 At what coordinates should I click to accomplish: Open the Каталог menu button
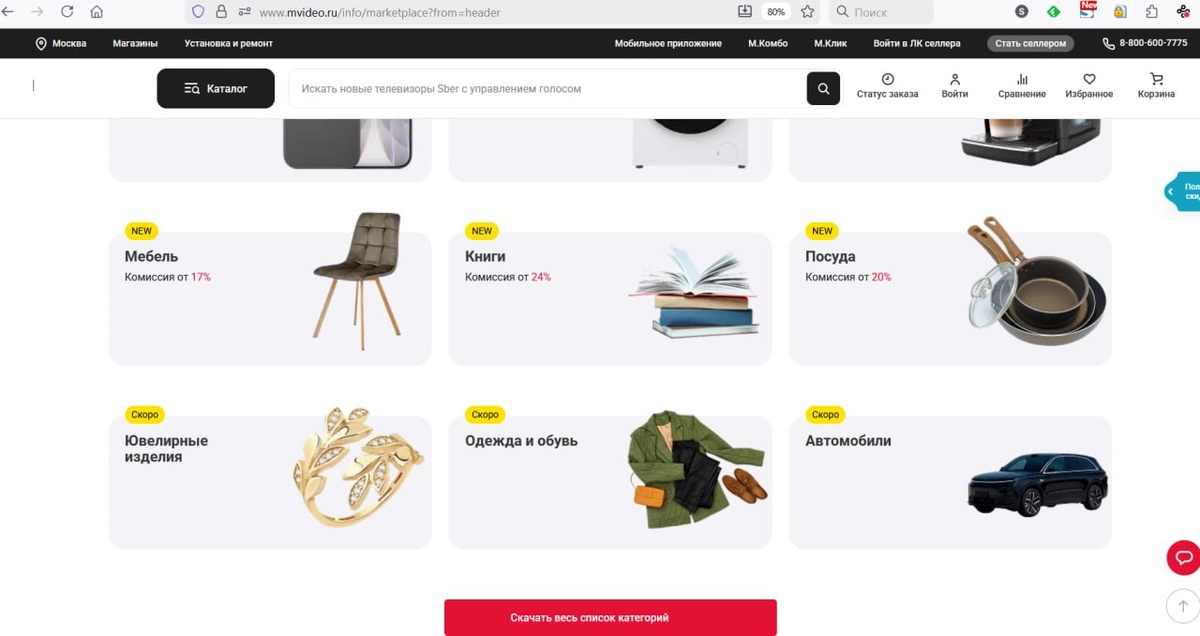click(x=216, y=89)
